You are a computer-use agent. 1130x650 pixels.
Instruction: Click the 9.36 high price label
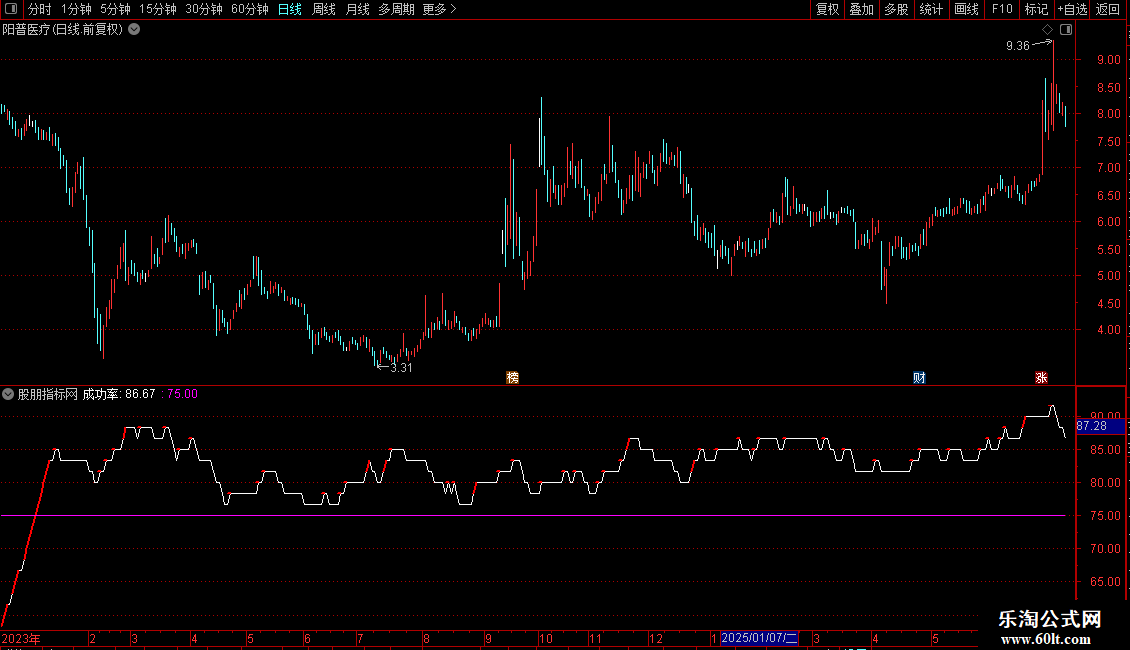(x=1018, y=46)
